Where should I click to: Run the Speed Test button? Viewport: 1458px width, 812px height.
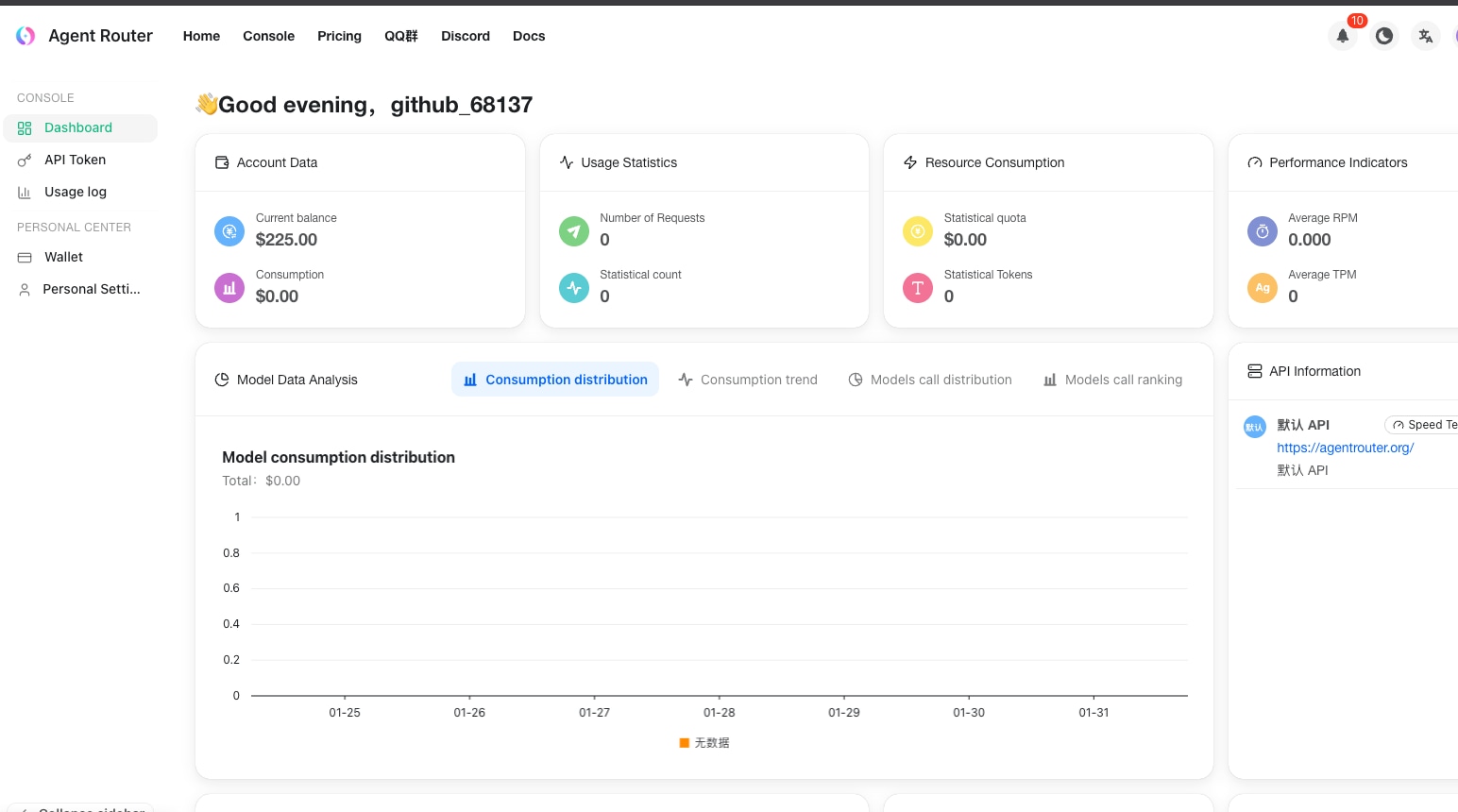[x=1424, y=425]
